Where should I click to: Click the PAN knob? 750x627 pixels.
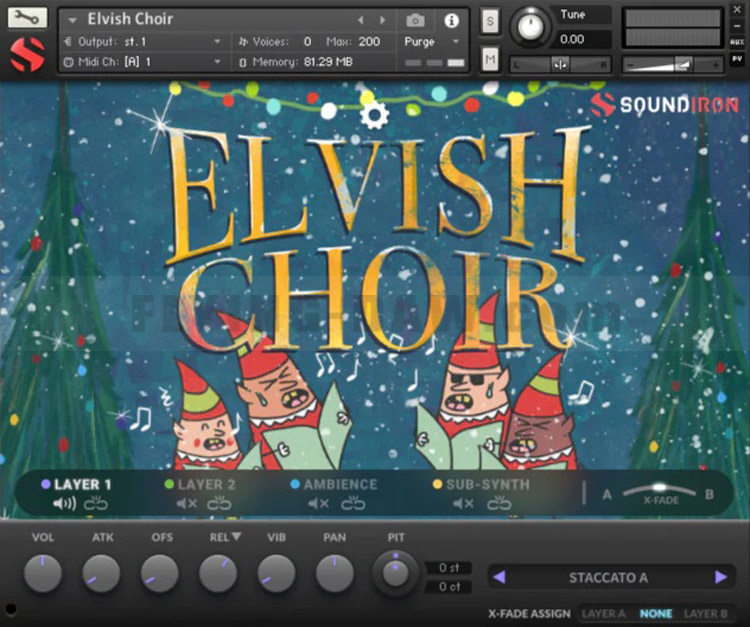[335, 573]
